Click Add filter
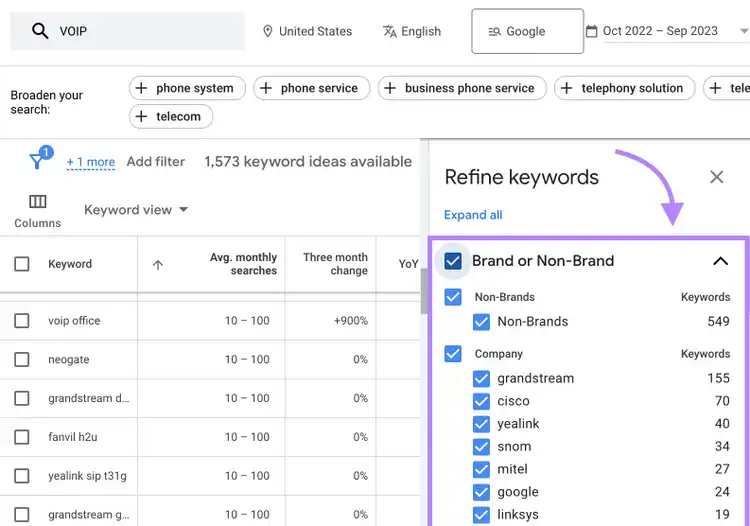 [155, 162]
